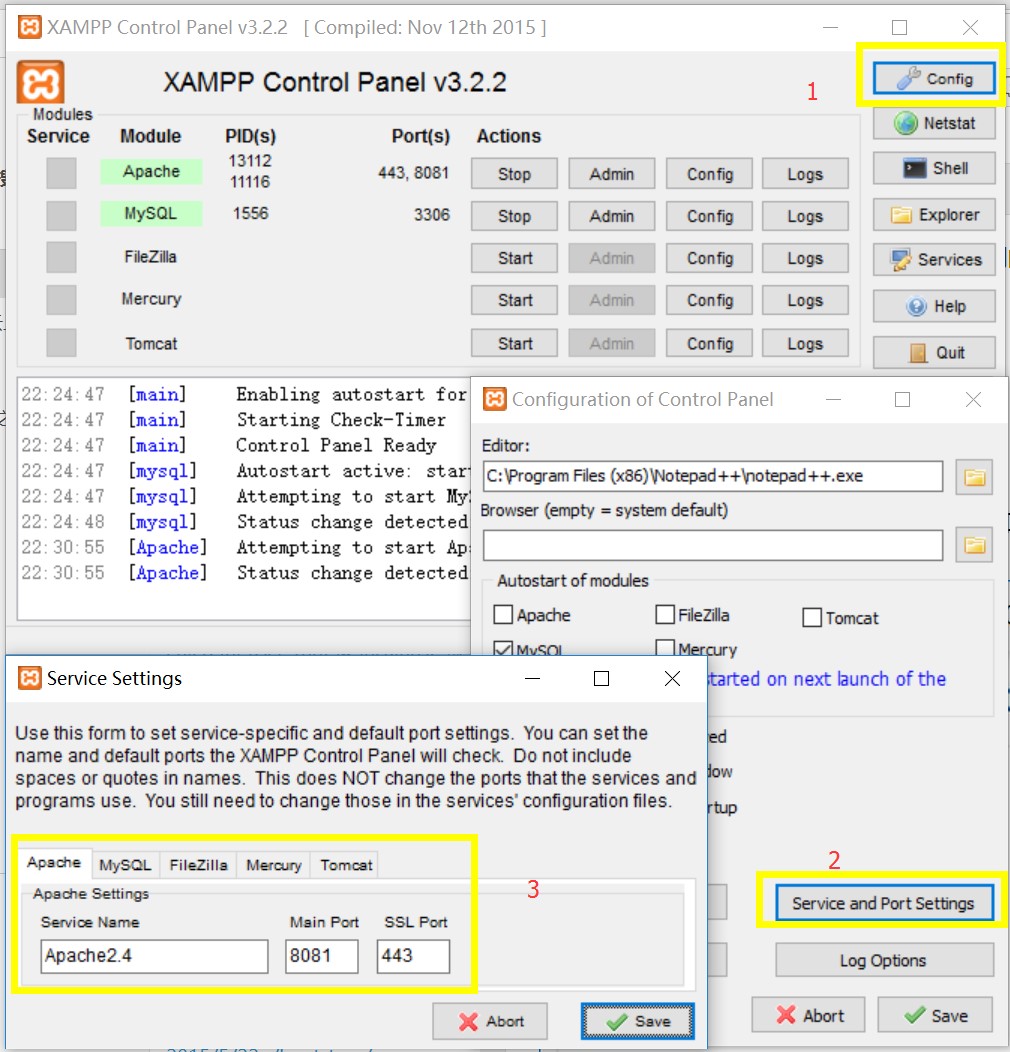Stop the Apache module

(x=514, y=174)
